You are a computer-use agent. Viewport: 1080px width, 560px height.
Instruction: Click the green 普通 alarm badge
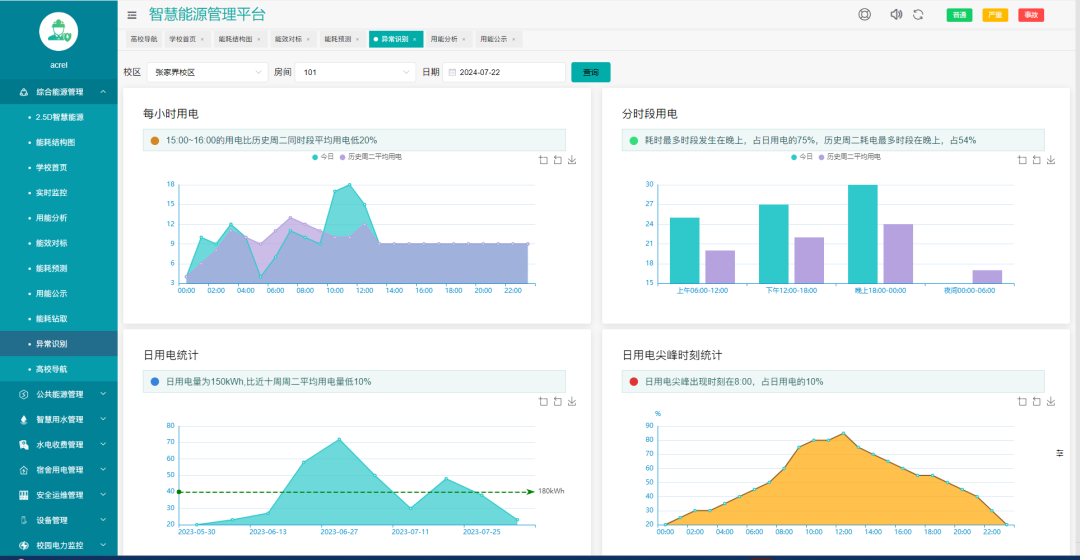(x=959, y=15)
